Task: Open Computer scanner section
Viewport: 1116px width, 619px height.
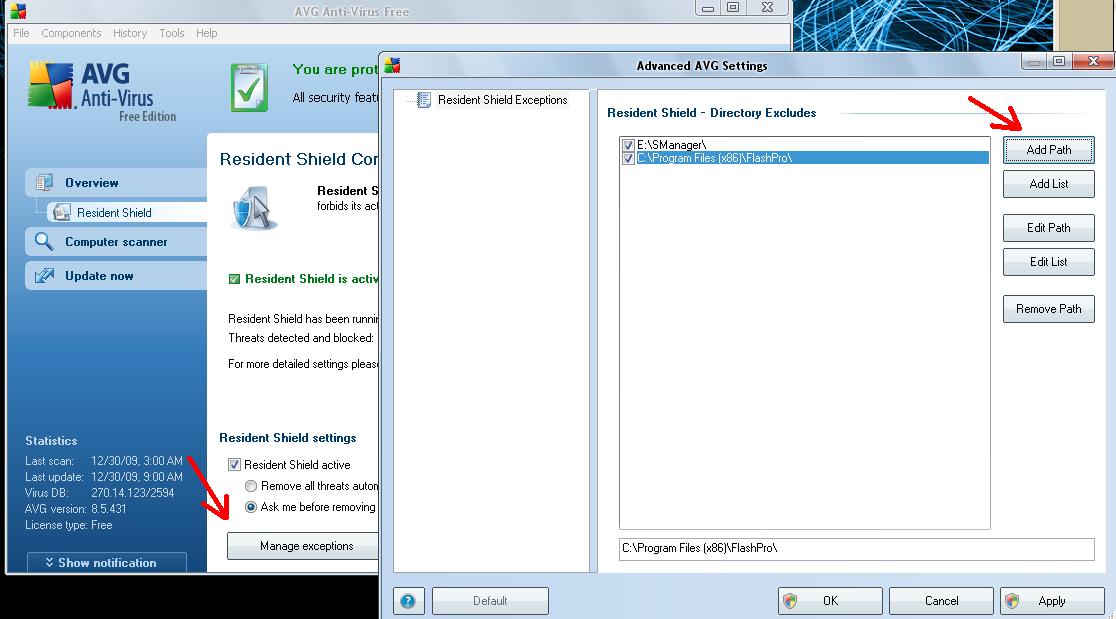Action: point(116,242)
